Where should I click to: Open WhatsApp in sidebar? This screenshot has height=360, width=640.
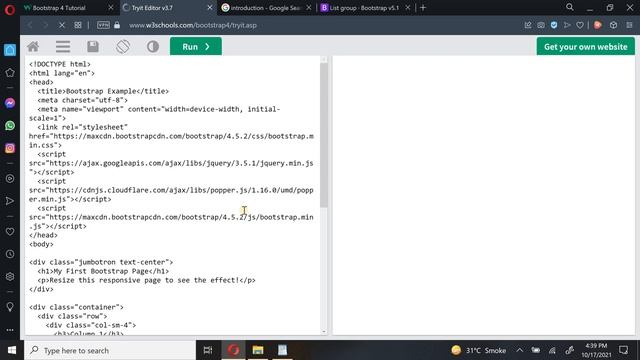10,125
